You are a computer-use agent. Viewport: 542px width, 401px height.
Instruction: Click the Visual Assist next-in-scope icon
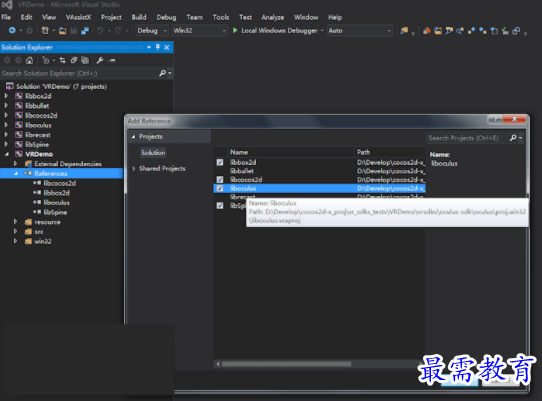tap(483, 31)
